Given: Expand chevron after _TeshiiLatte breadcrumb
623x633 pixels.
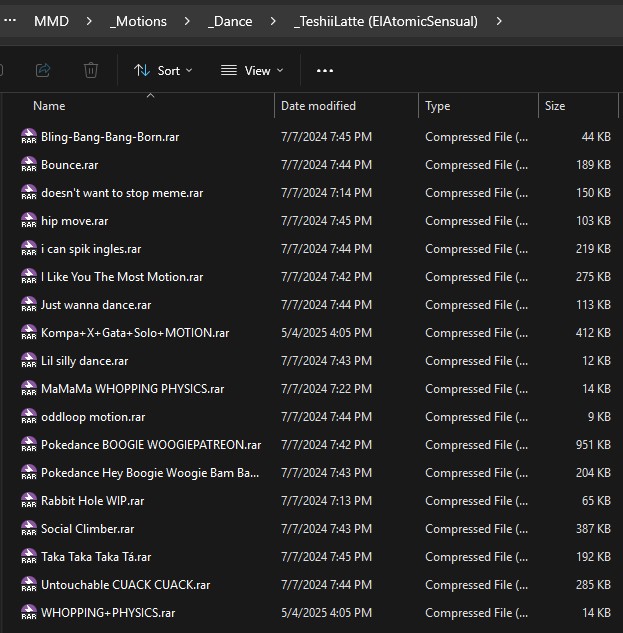Looking at the screenshot, I should pos(499,21).
